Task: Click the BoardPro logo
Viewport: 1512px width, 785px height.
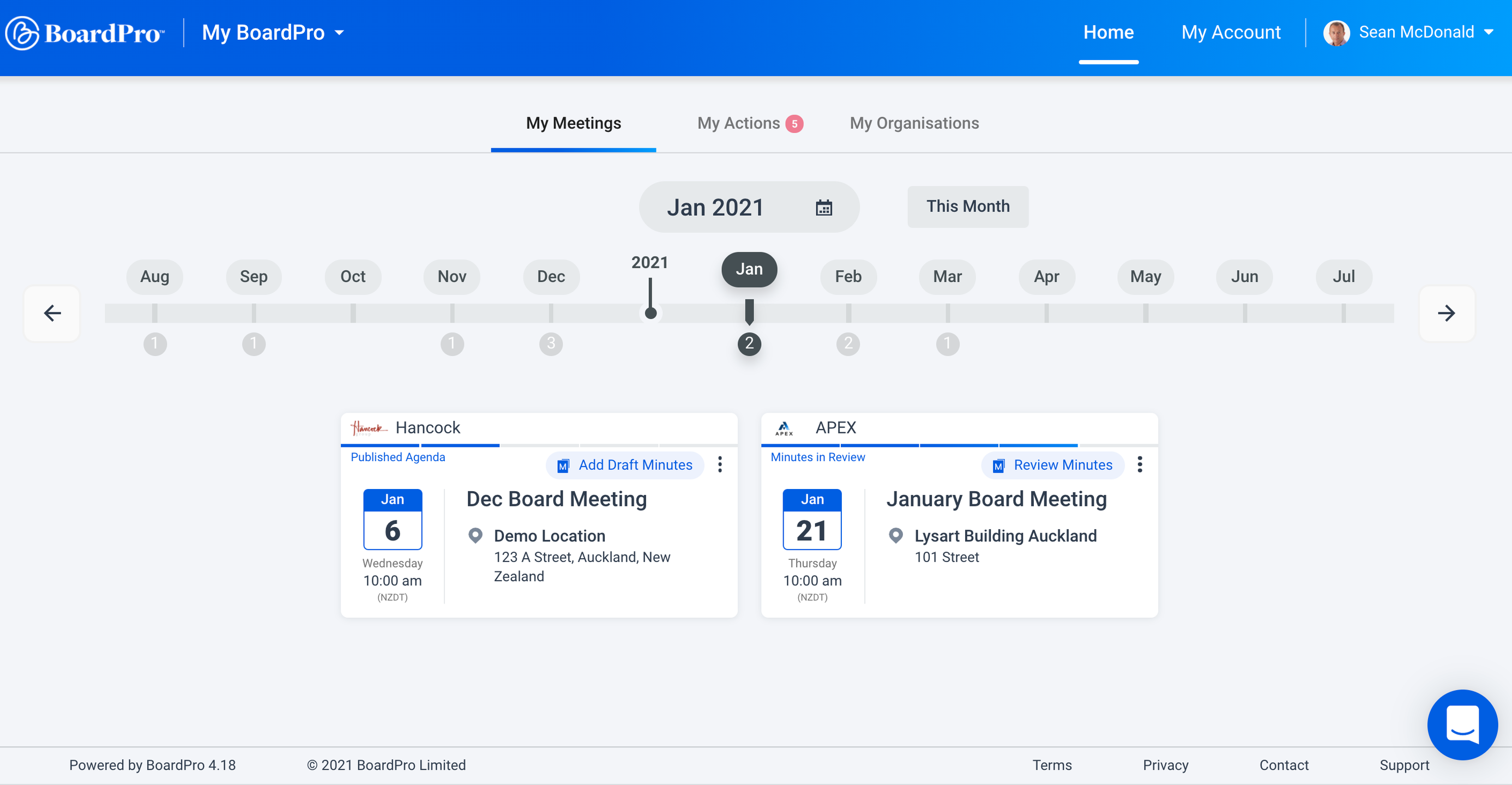Action: click(85, 33)
